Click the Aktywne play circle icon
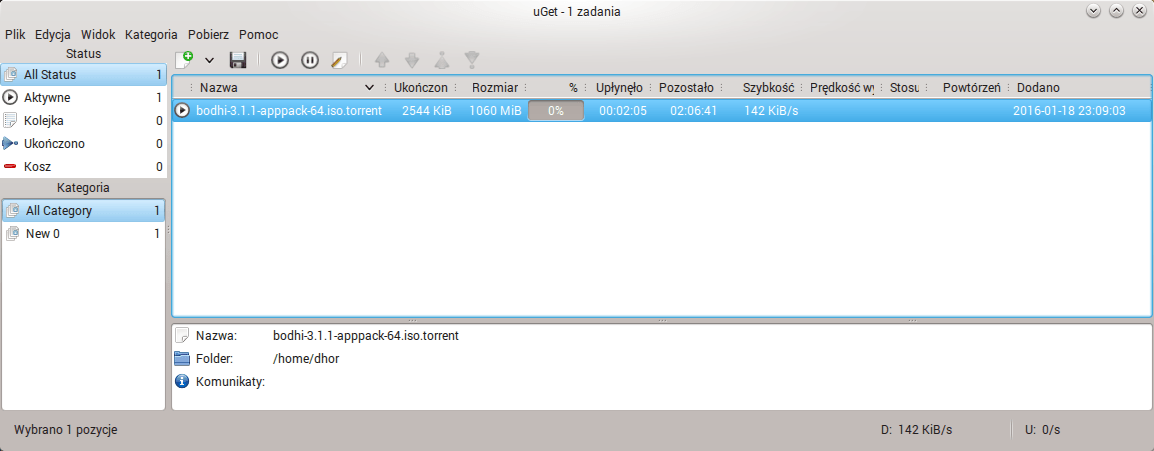The image size is (1154, 451). click(x=10, y=98)
